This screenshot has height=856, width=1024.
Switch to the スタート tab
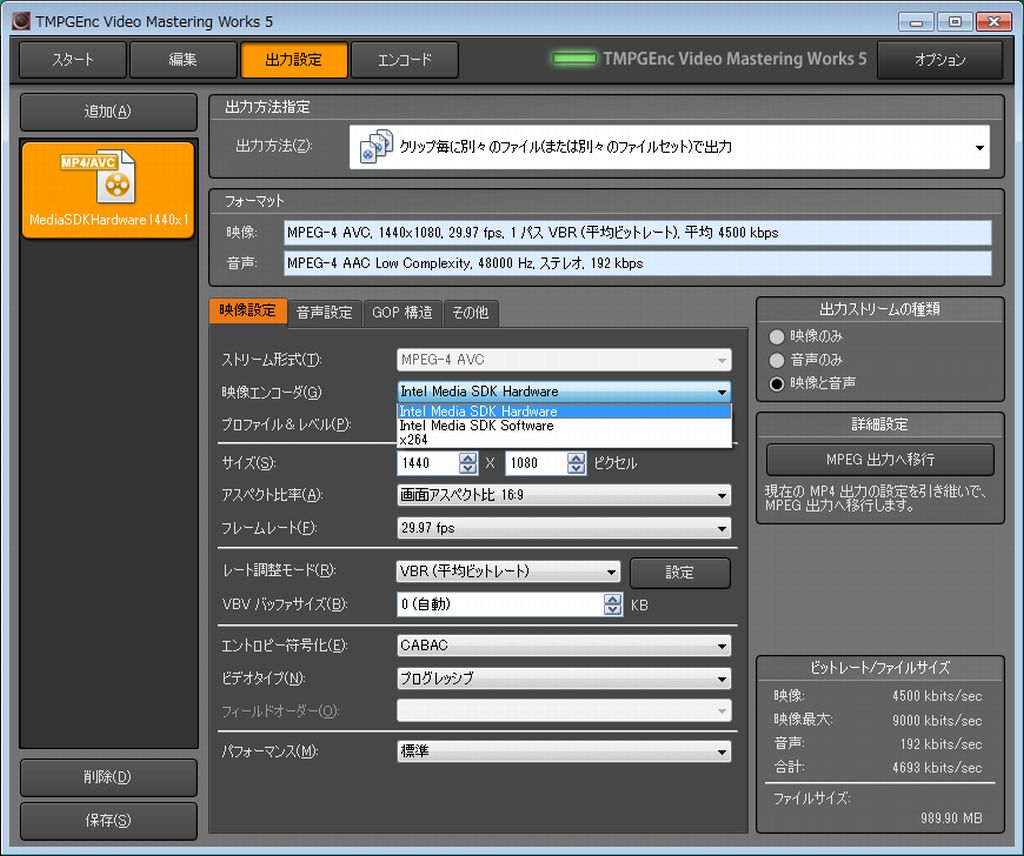[x=72, y=59]
